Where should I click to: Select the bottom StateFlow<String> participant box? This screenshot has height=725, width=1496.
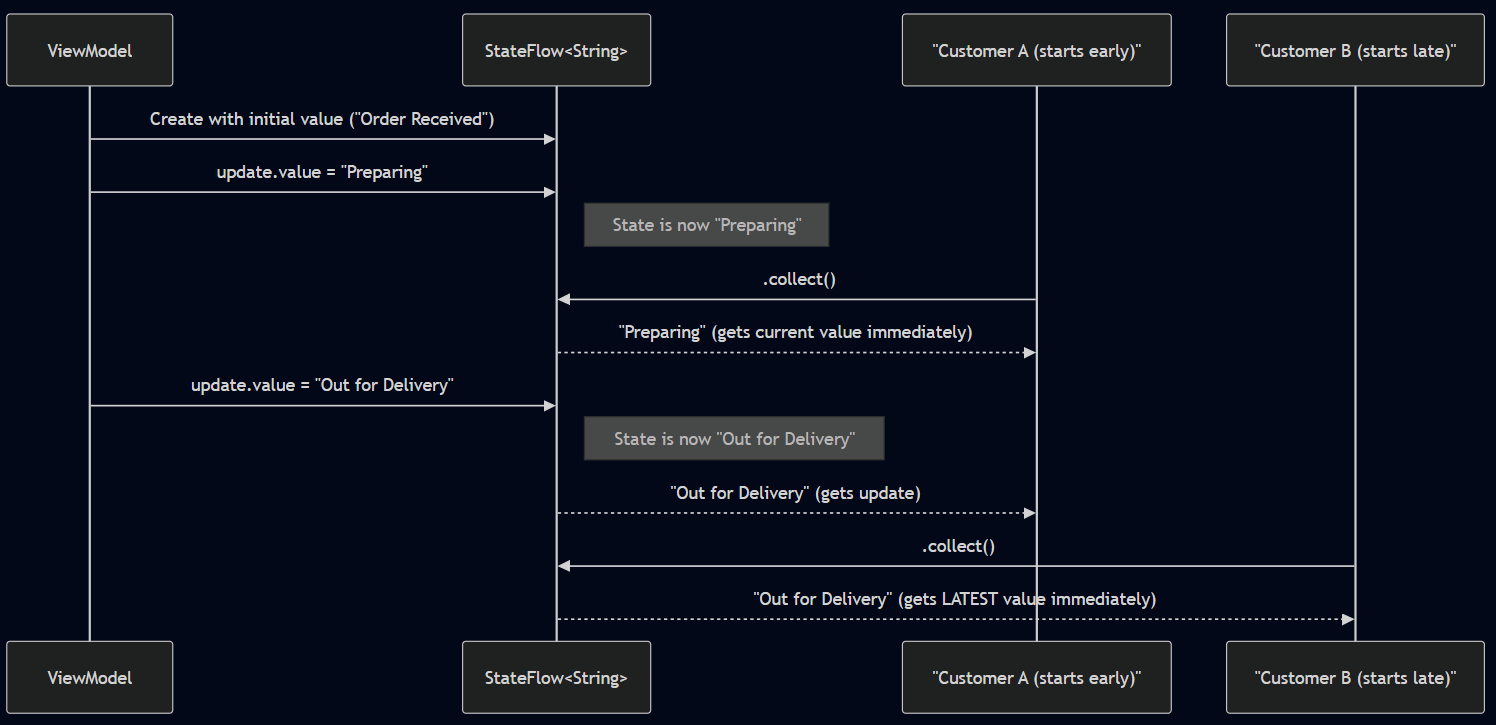click(x=556, y=677)
